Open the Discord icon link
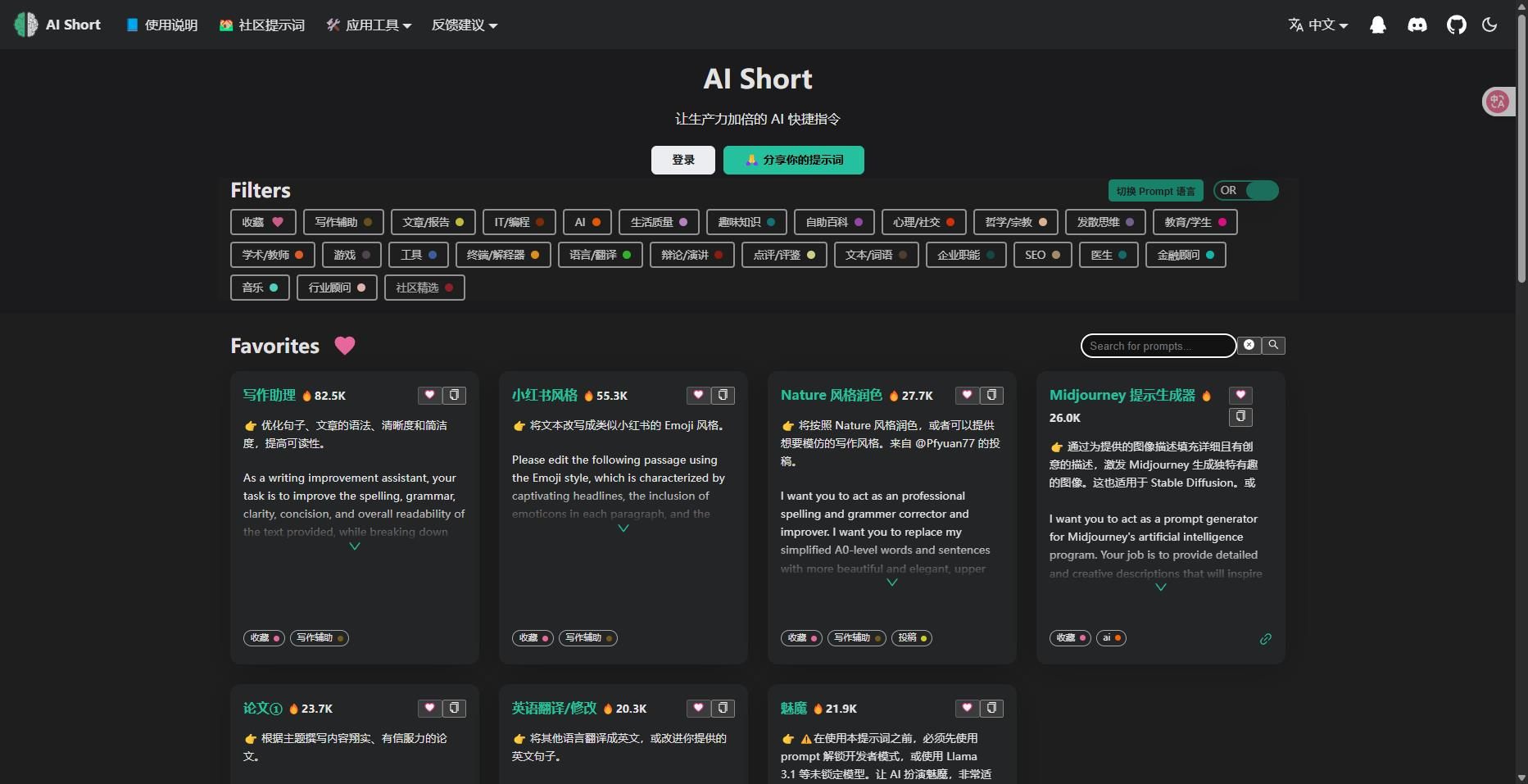The width and height of the screenshot is (1528, 784). (x=1417, y=25)
